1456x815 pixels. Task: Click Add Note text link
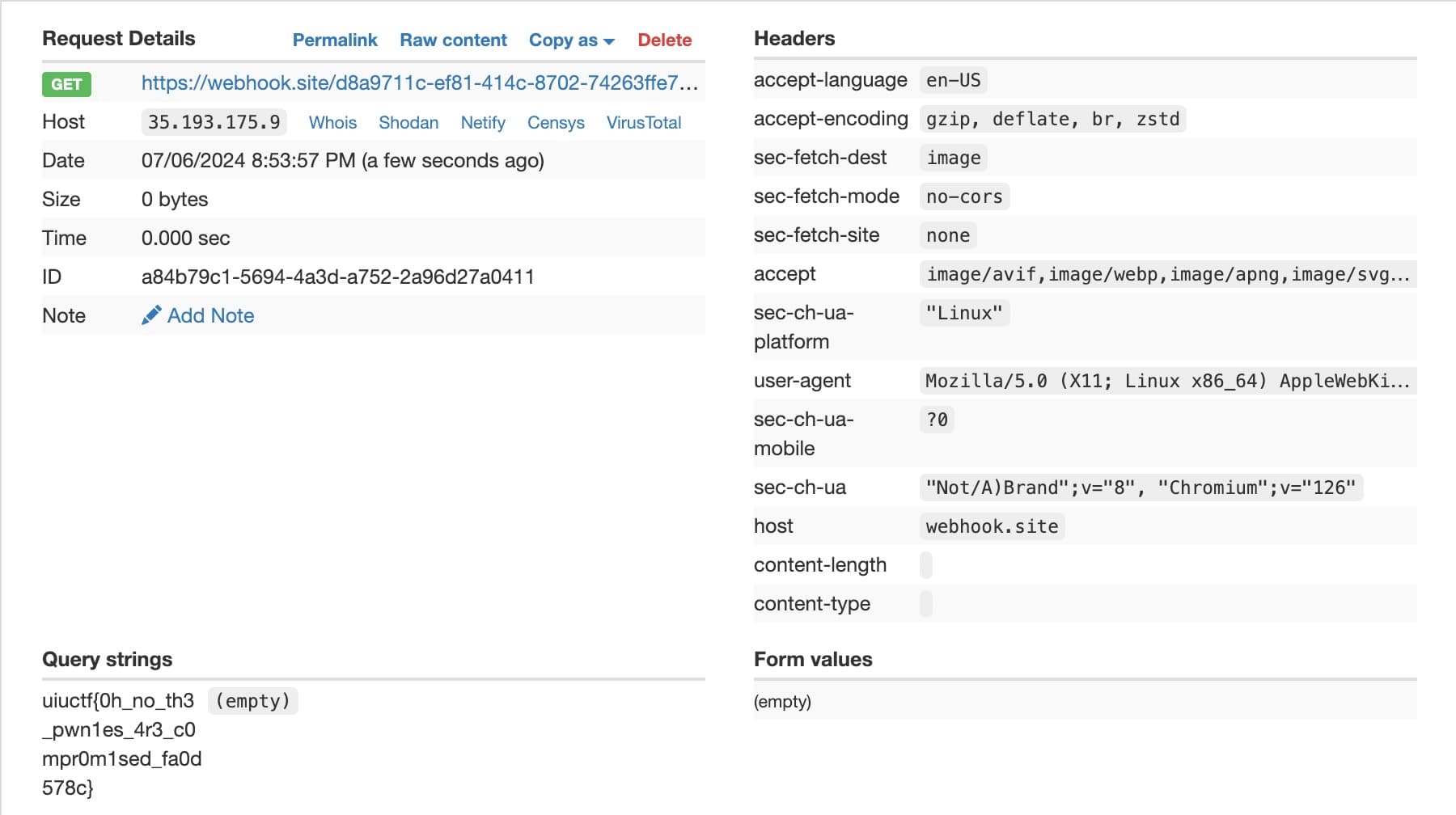pyautogui.click(x=210, y=315)
